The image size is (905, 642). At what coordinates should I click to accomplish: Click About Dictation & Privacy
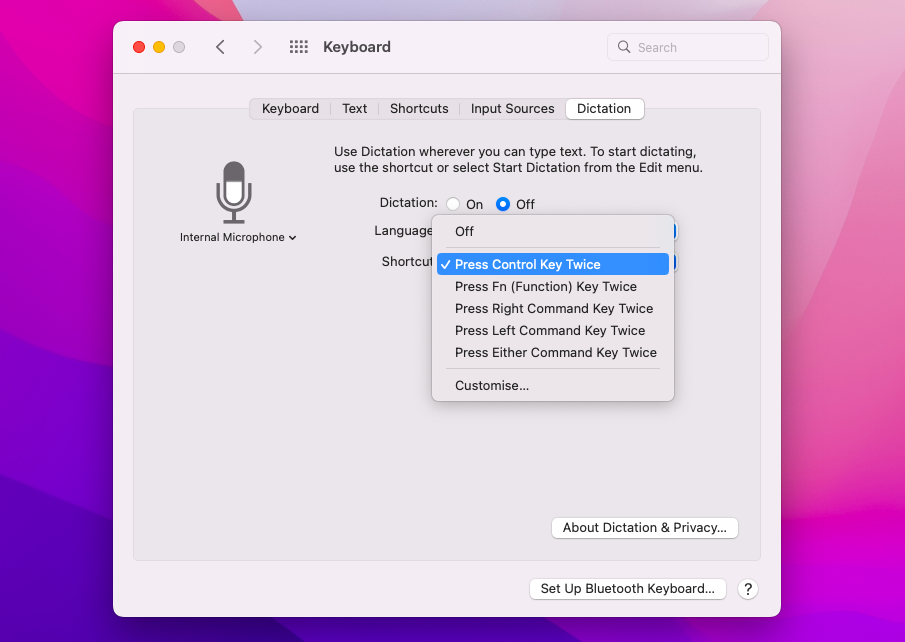coord(644,527)
